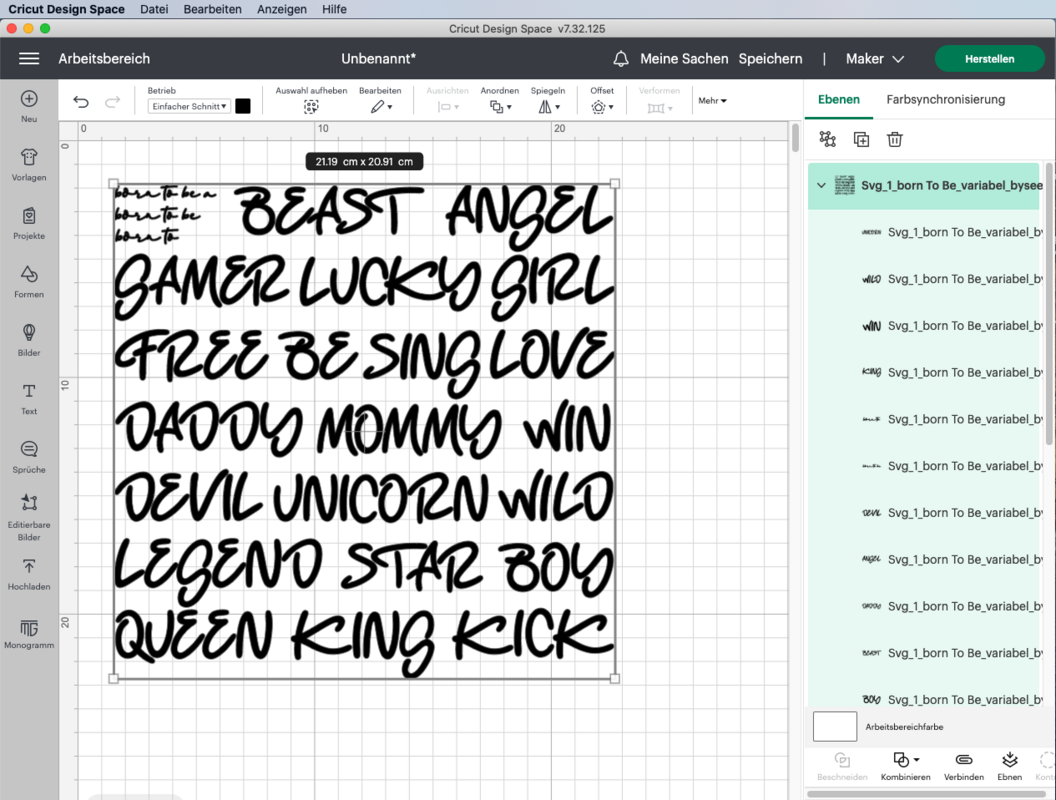The width and height of the screenshot is (1056, 800).
Task: Add text with the Text tool
Action: point(29,398)
